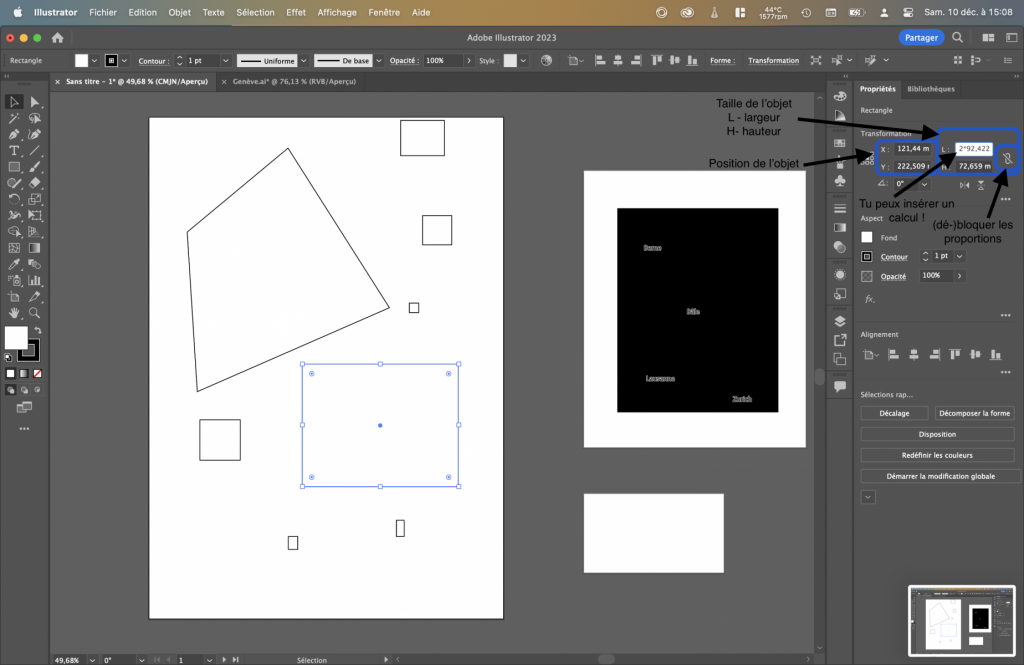Click the Fond color swatch
1024x665 pixels.
pos(867,238)
